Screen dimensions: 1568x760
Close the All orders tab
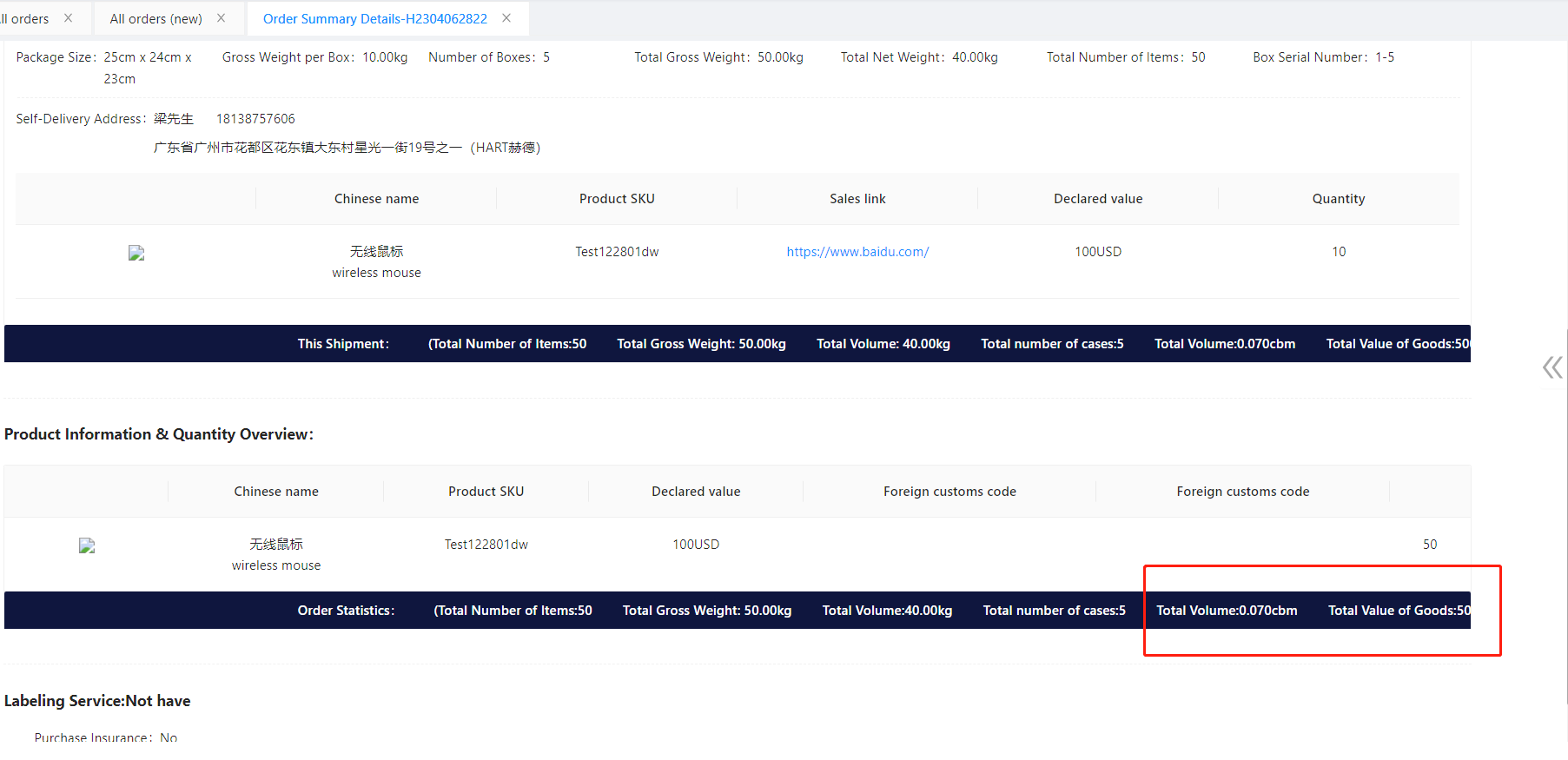(x=68, y=18)
